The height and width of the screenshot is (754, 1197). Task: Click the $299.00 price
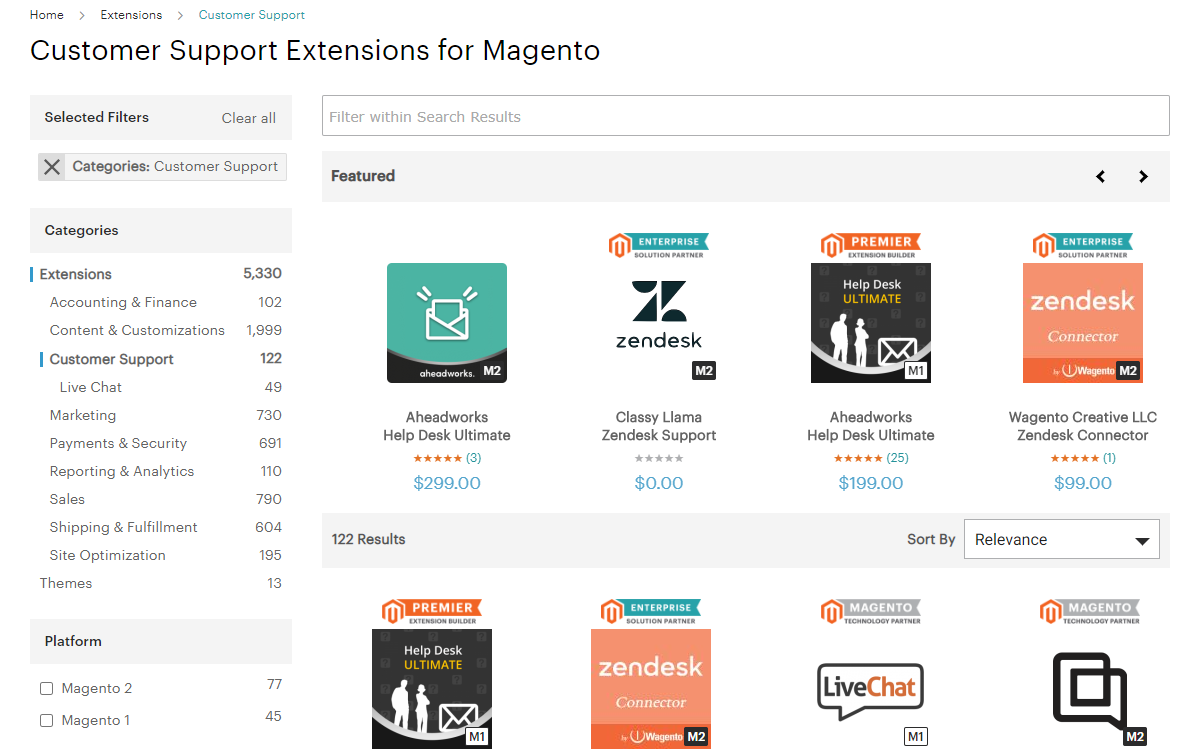447,483
